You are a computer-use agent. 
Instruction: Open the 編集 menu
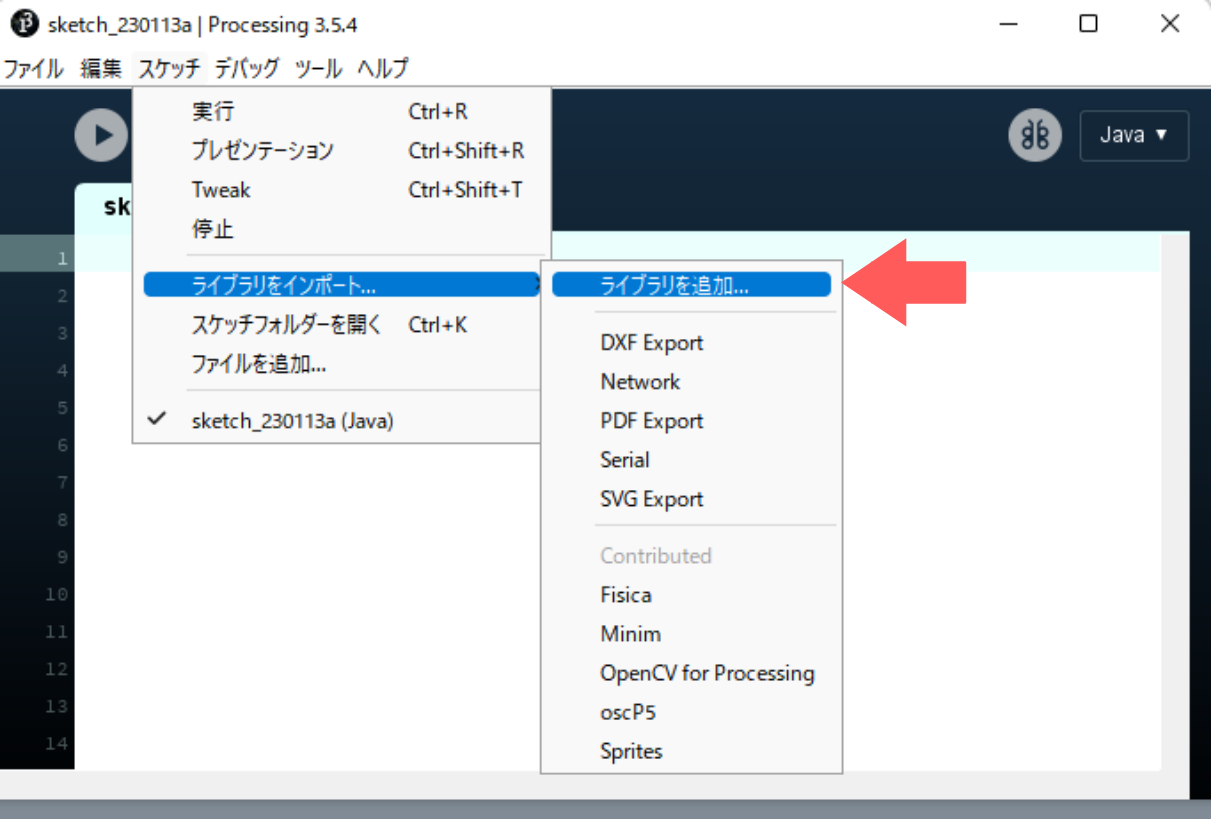coord(101,69)
